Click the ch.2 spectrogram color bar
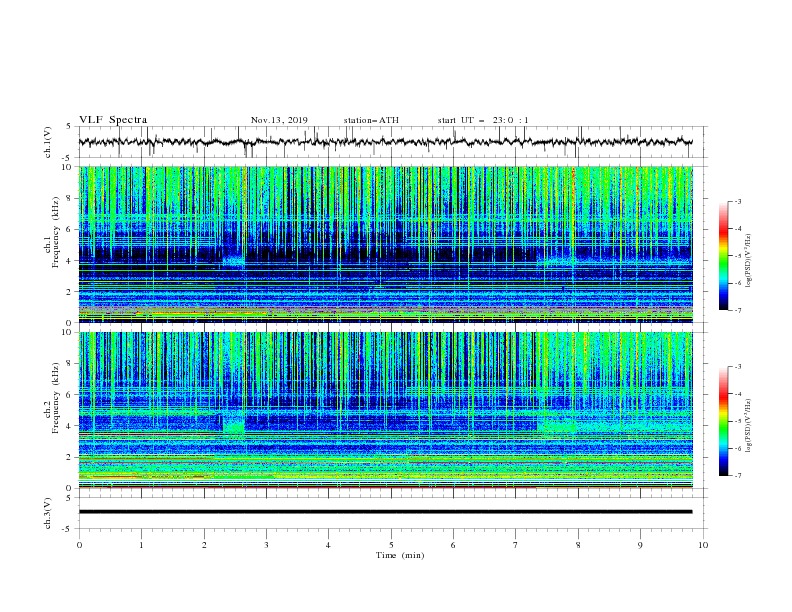 coord(723,421)
